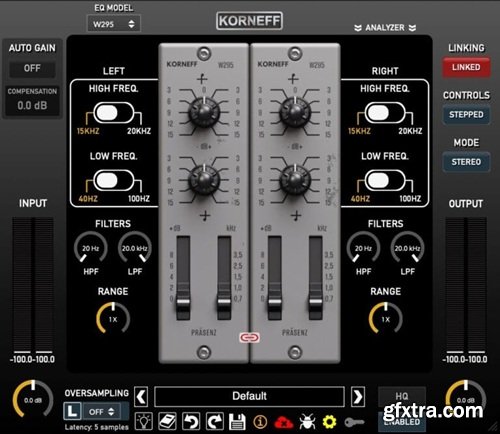Click the left RANGE 1X knob
This screenshot has width=500, height=434.
(x=113, y=318)
